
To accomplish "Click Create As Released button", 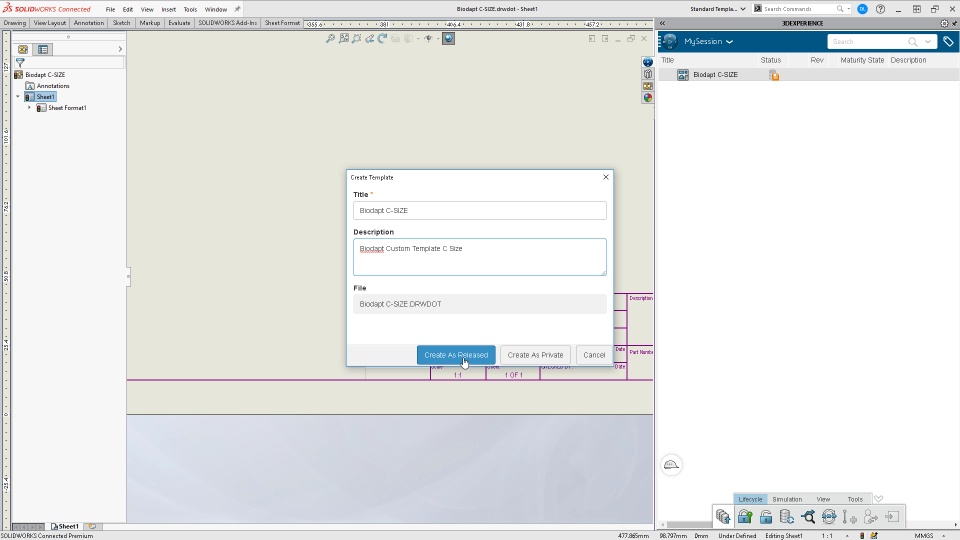I will click(456, 355).
